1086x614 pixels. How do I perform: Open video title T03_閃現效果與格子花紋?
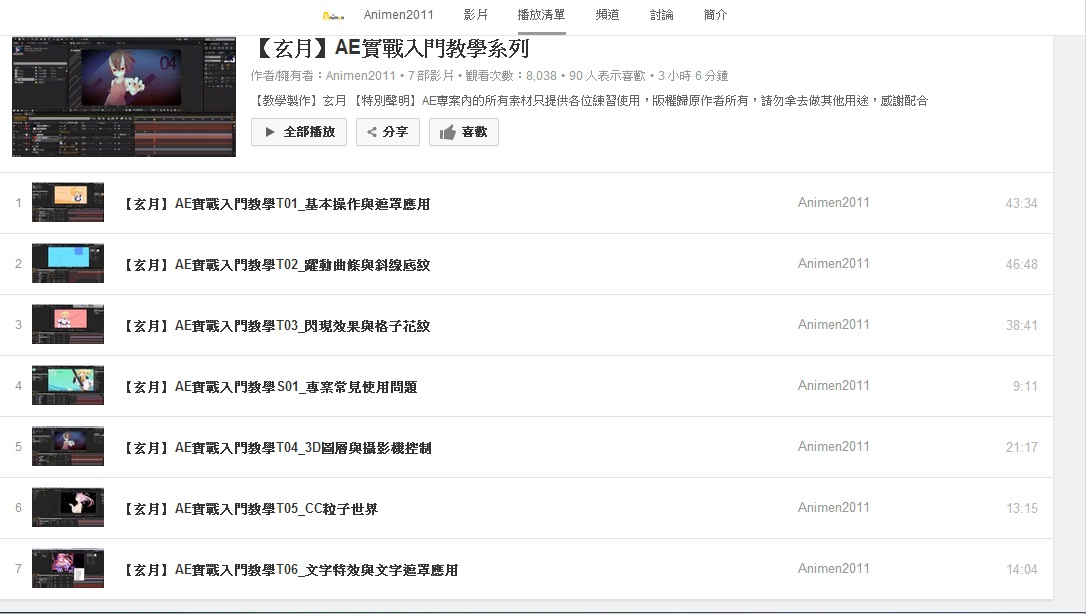(277, 326)
